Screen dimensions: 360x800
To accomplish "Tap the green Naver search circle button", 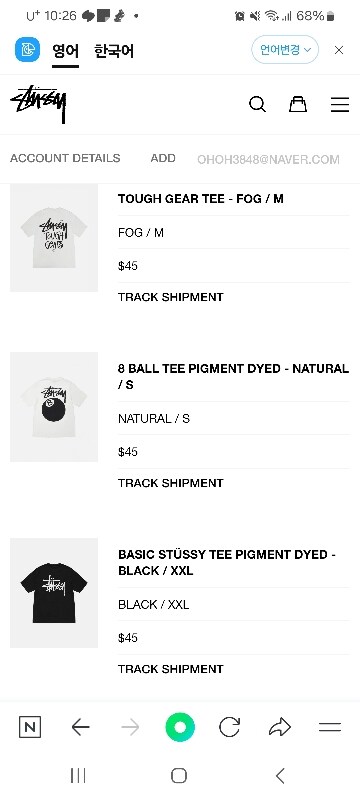I will click(179, 727).
